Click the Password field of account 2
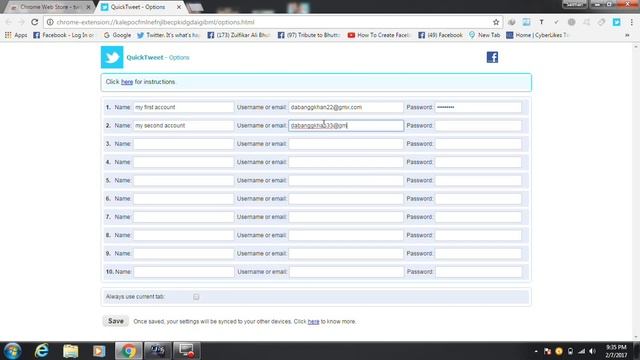 [478, 126]
